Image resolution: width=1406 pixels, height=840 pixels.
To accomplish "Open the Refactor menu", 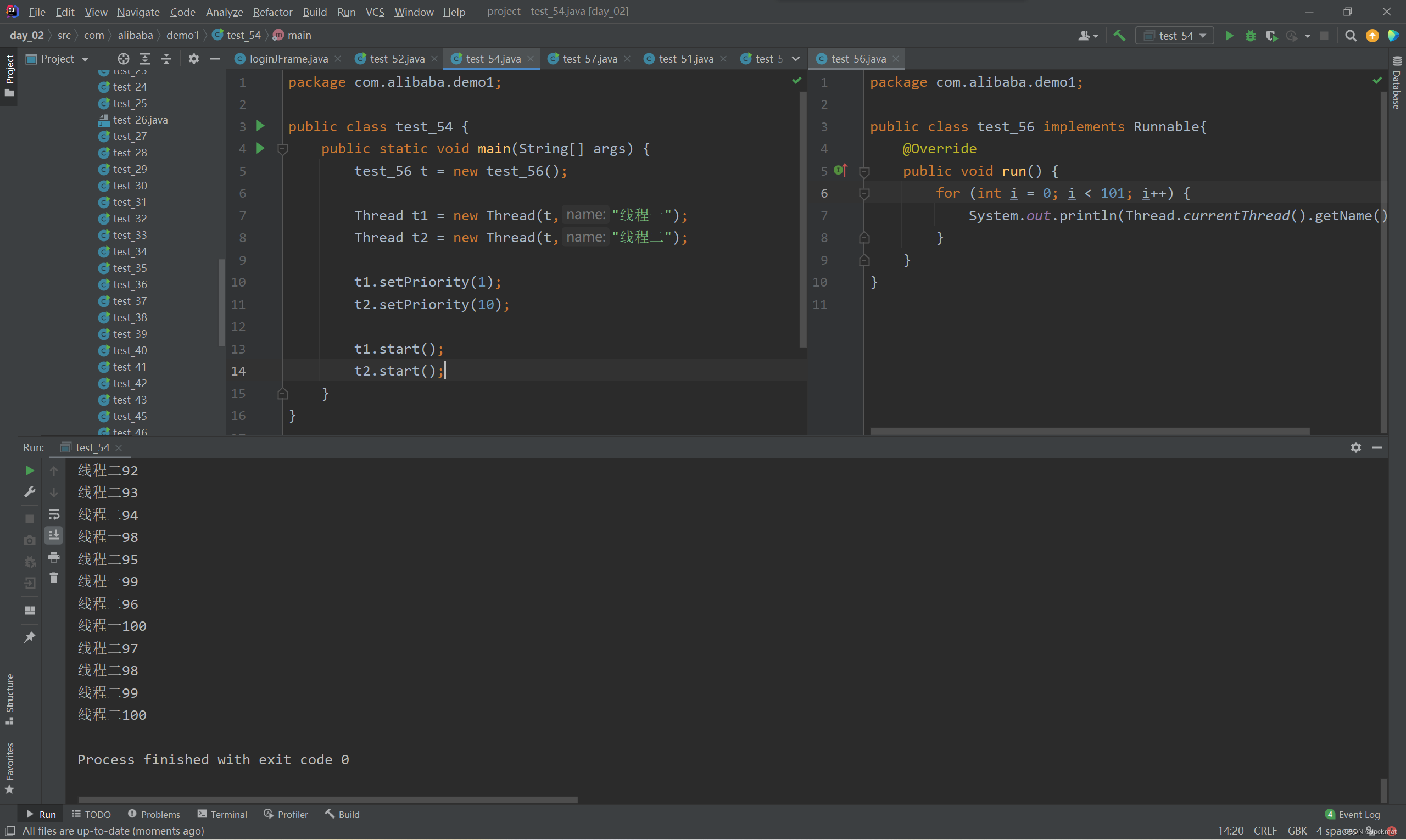I will (x=272, y=12).
